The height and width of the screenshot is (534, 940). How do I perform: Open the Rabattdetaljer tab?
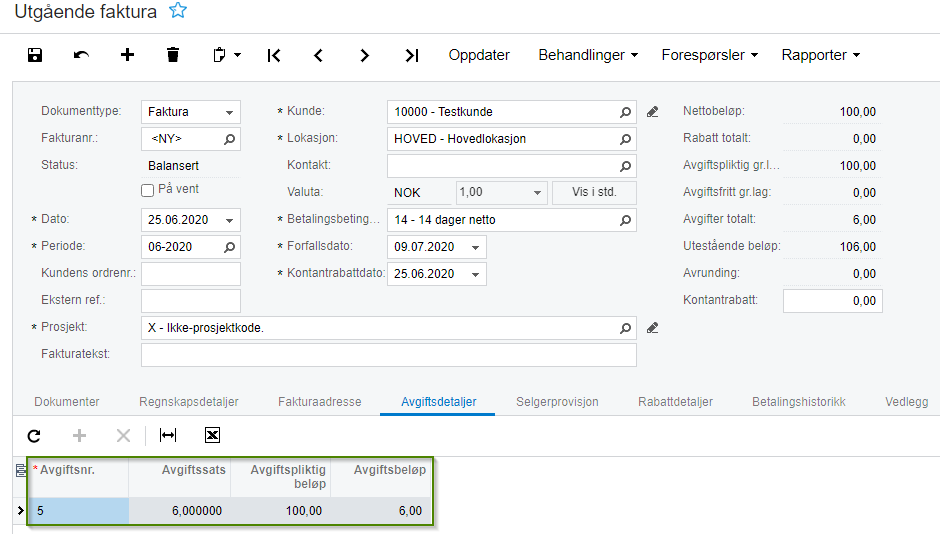click(x=676, y=402)
